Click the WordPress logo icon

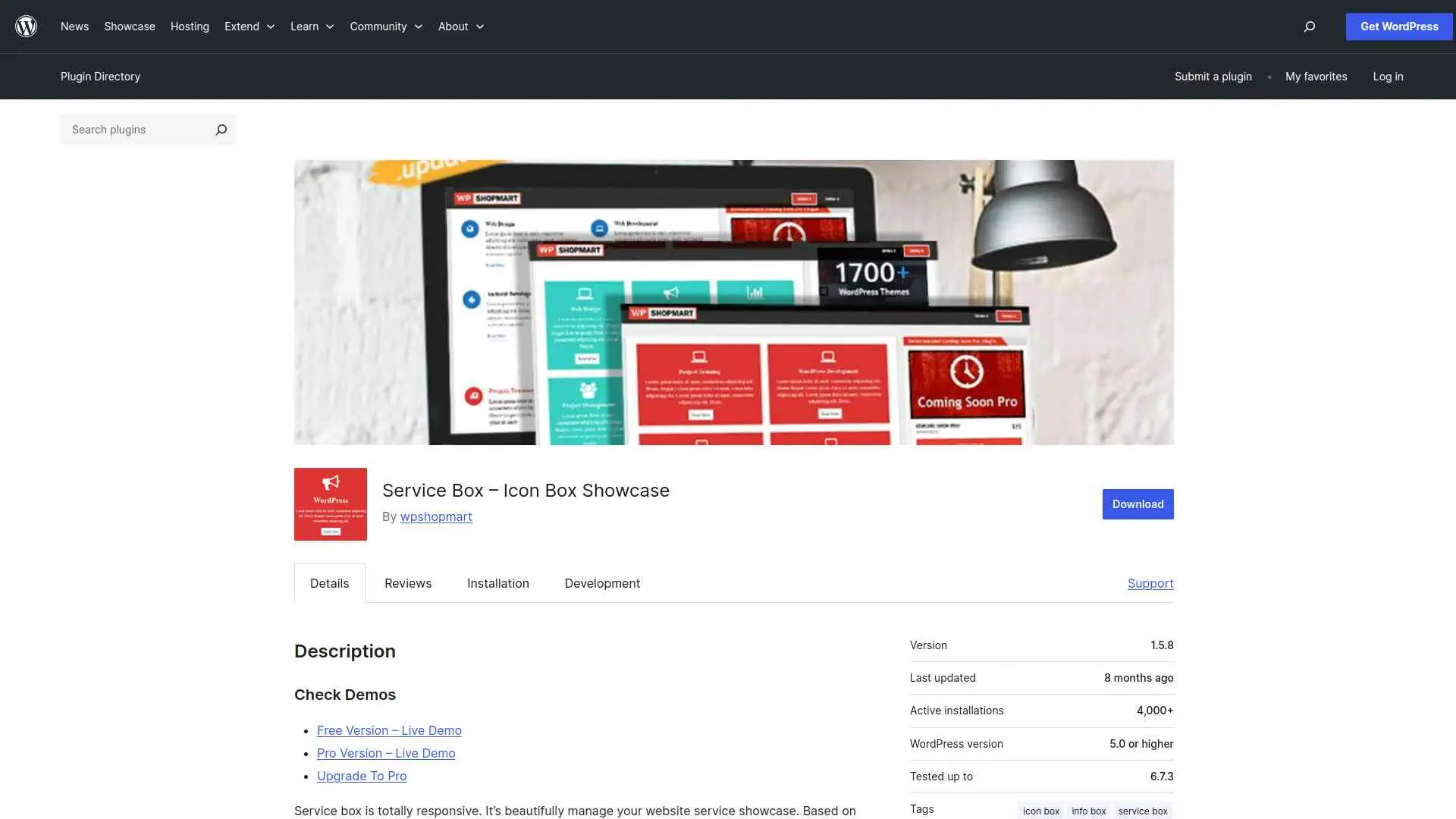click(26, 26)
